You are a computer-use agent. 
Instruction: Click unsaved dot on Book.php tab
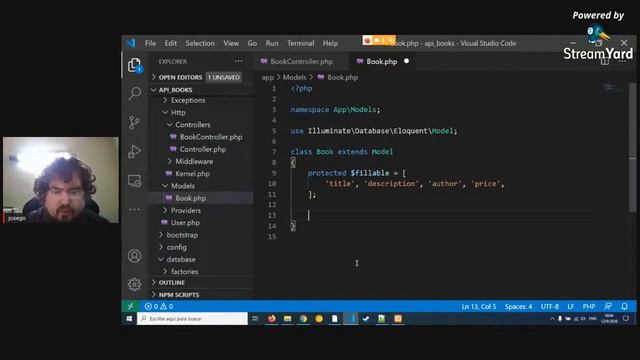tap(406, 61)
